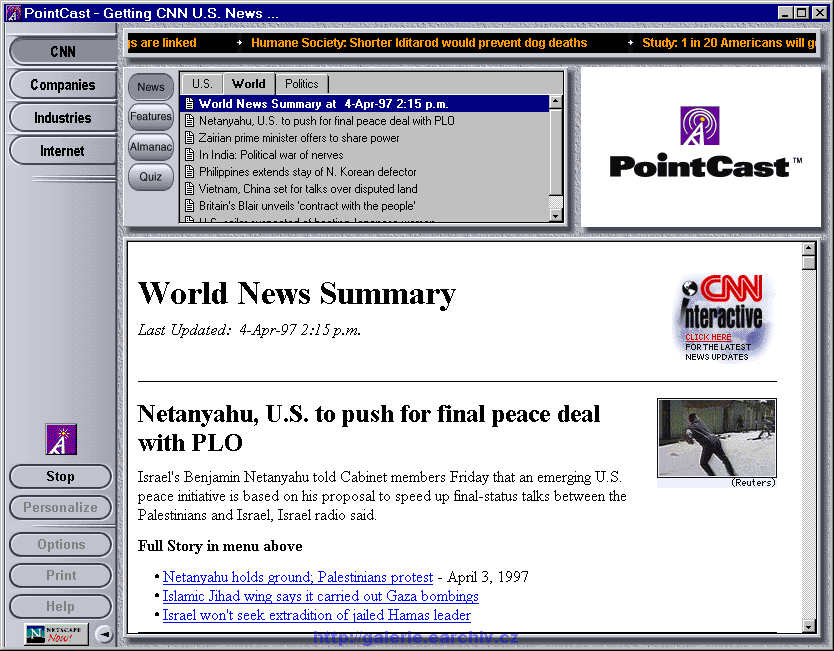Select the Features section button
Viewport: 834px width, 651px height.
[151, 116]
